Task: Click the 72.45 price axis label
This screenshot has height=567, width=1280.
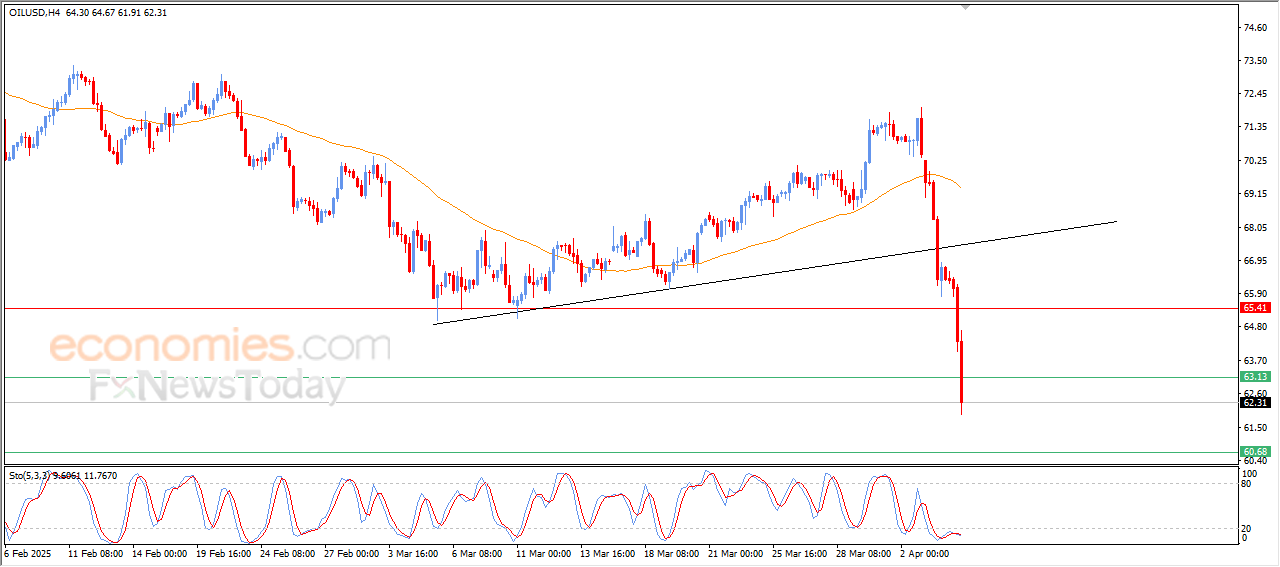Action: (1254, 94)
